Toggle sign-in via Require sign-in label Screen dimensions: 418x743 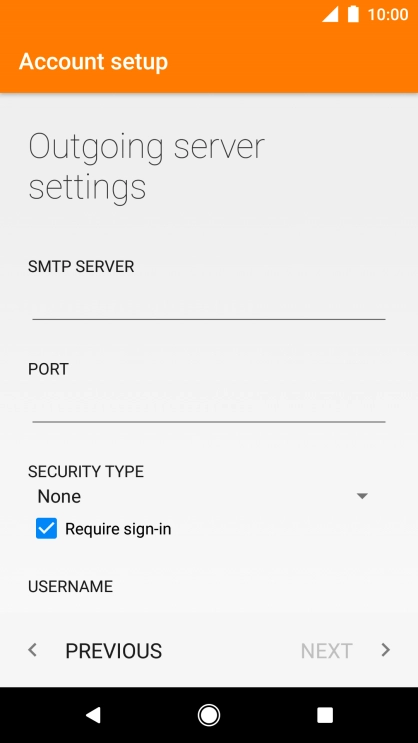pyautogui.click(x=118, y=529)
